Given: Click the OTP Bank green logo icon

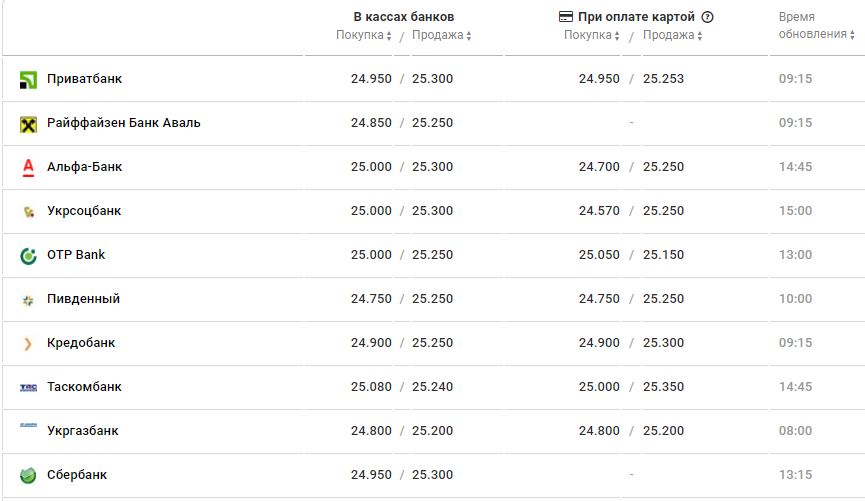Looking at the screenshot, I should pyautogui.click(x=28, y=256).
